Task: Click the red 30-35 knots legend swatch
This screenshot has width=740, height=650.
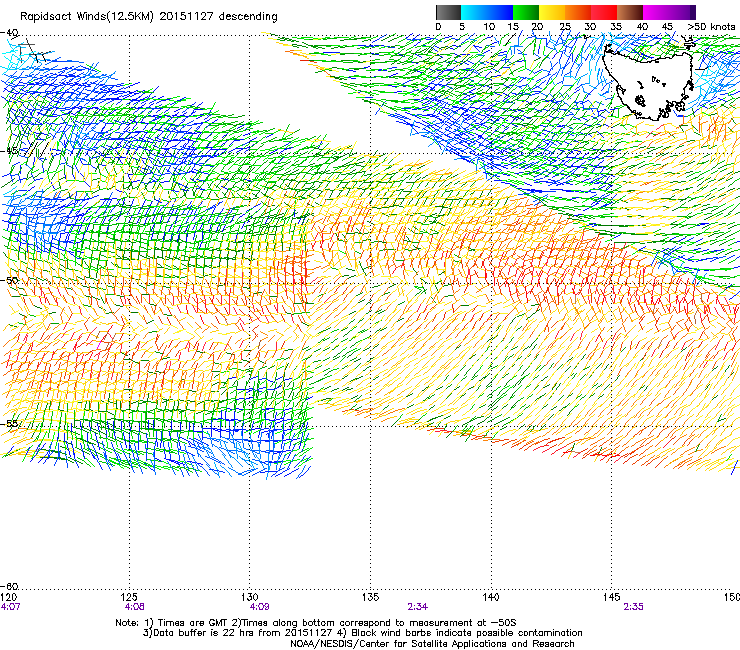Action: click(604, 12)
